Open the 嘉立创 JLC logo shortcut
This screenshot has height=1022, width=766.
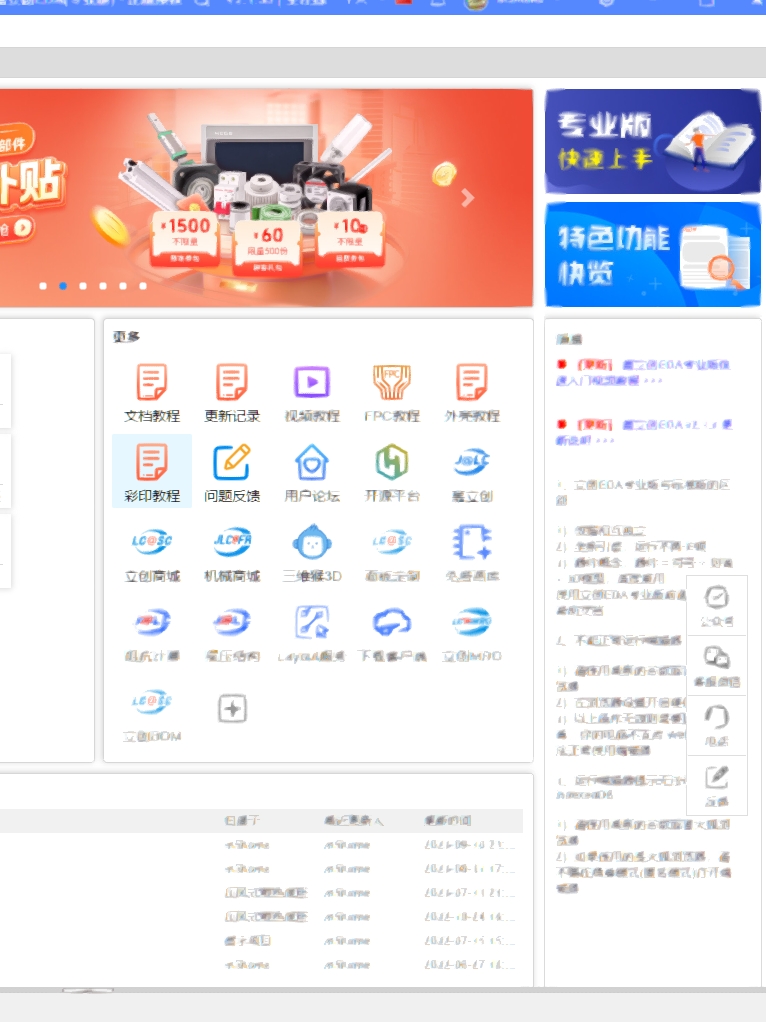(472, 461)
